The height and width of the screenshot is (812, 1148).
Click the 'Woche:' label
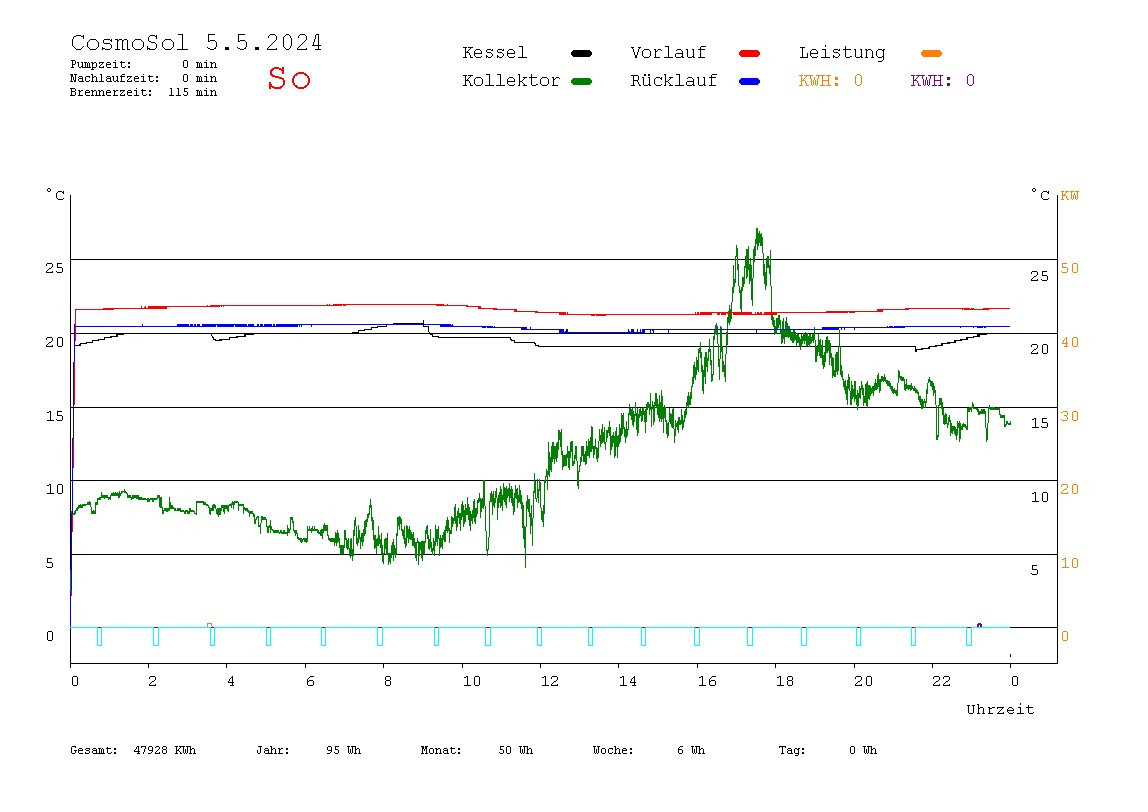[613, 750]
